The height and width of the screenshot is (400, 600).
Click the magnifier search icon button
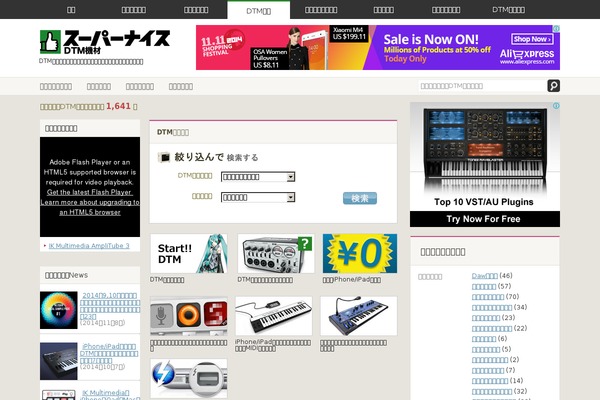[x=553, y=86]
